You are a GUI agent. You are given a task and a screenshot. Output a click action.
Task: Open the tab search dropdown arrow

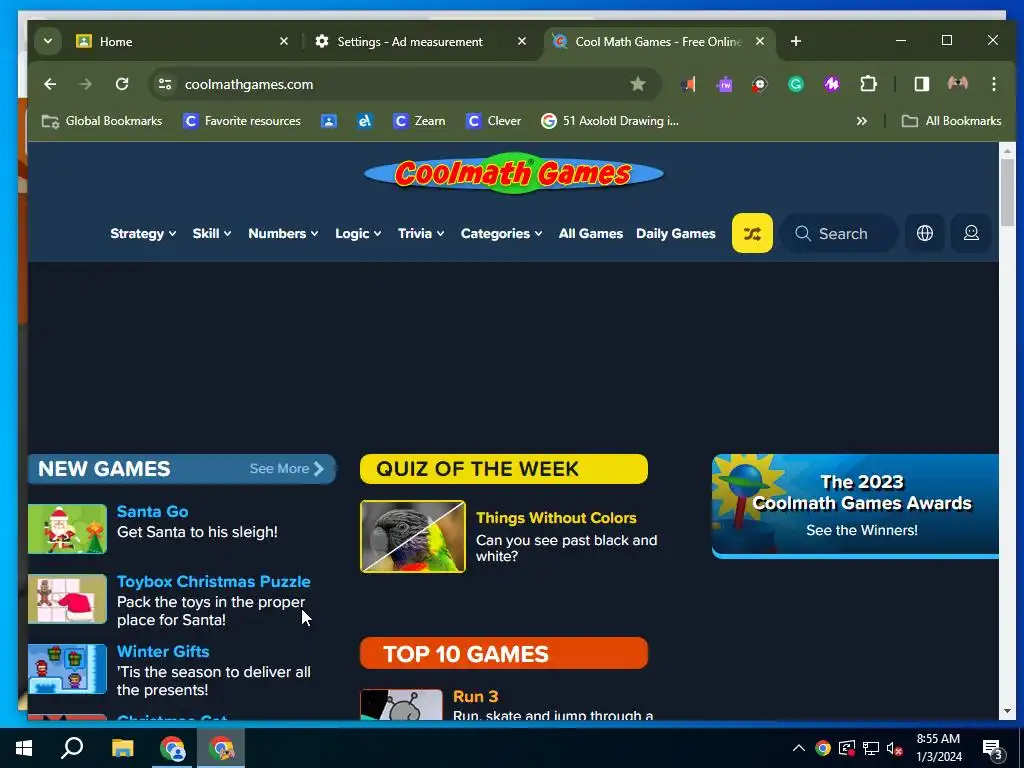coord(48,41)
